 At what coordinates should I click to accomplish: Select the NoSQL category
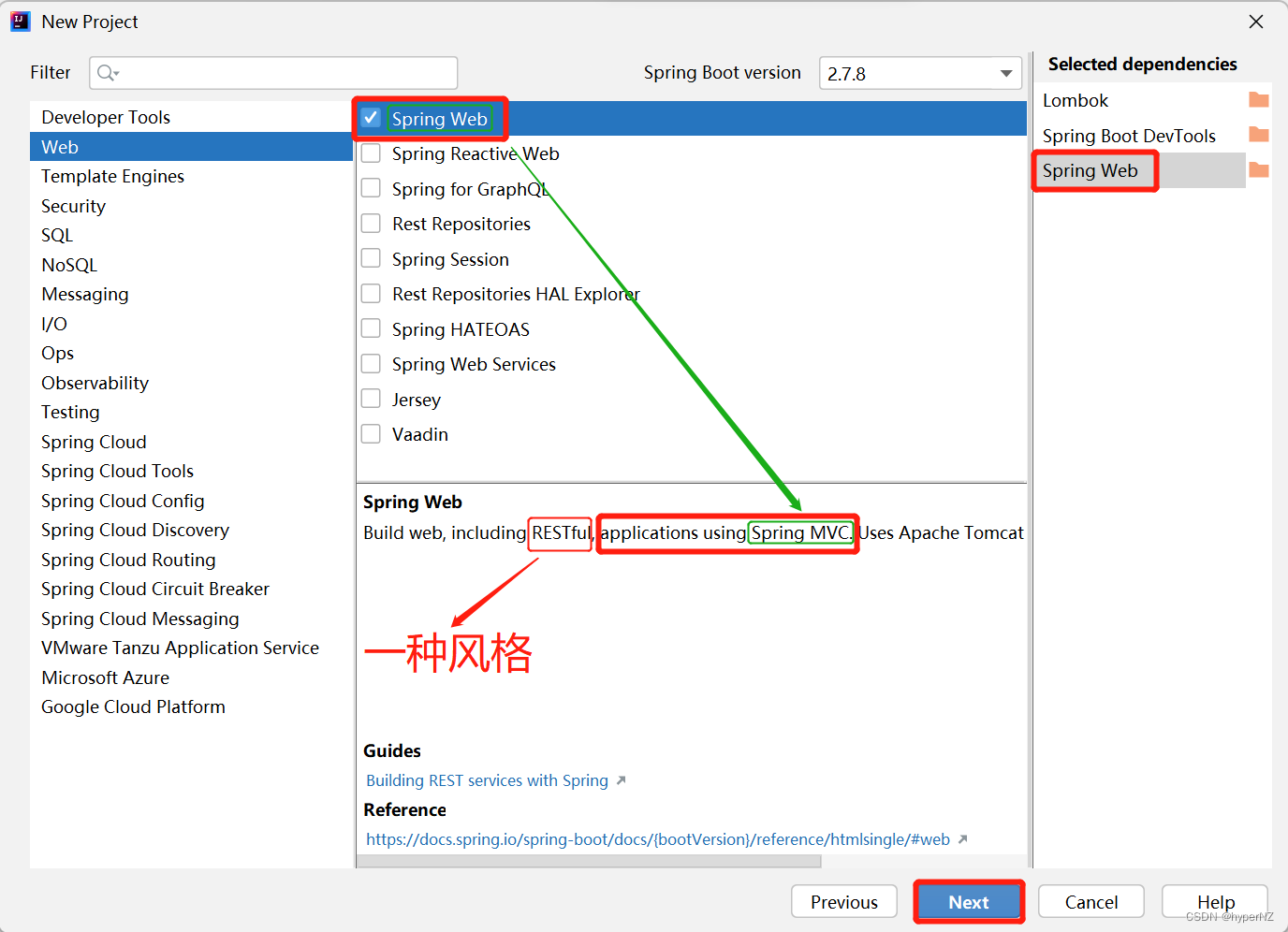tap(191, 265)
